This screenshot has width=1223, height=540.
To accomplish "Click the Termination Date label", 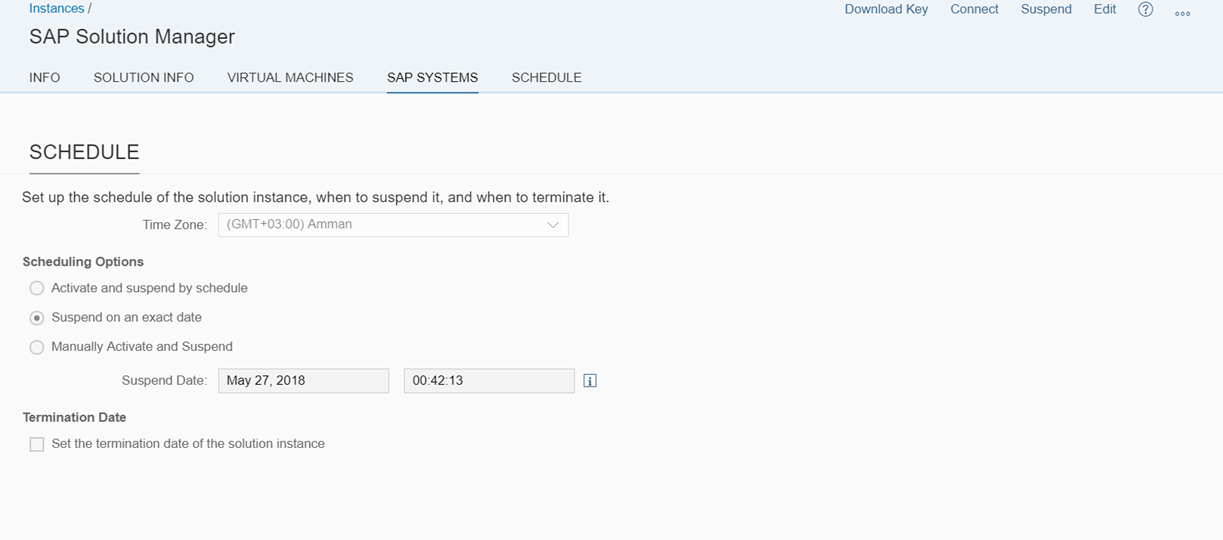I will tap(74, 417).
